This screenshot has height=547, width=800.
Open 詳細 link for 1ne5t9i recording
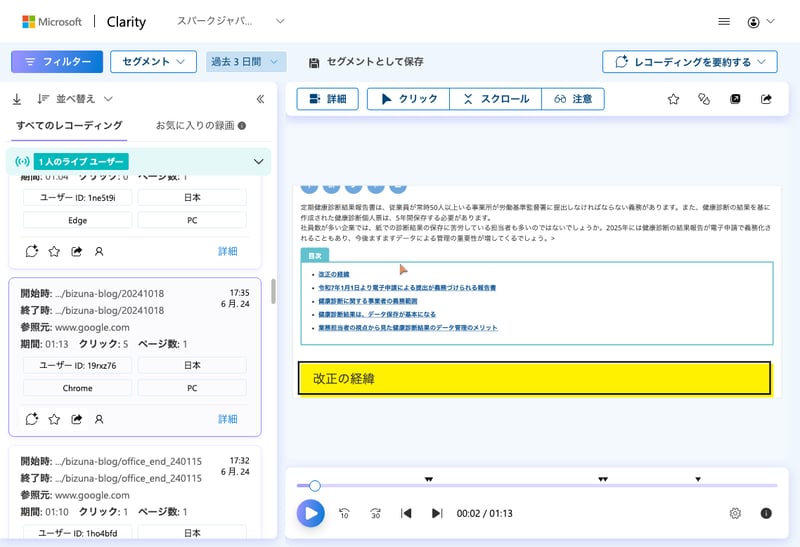coord(228,251)
